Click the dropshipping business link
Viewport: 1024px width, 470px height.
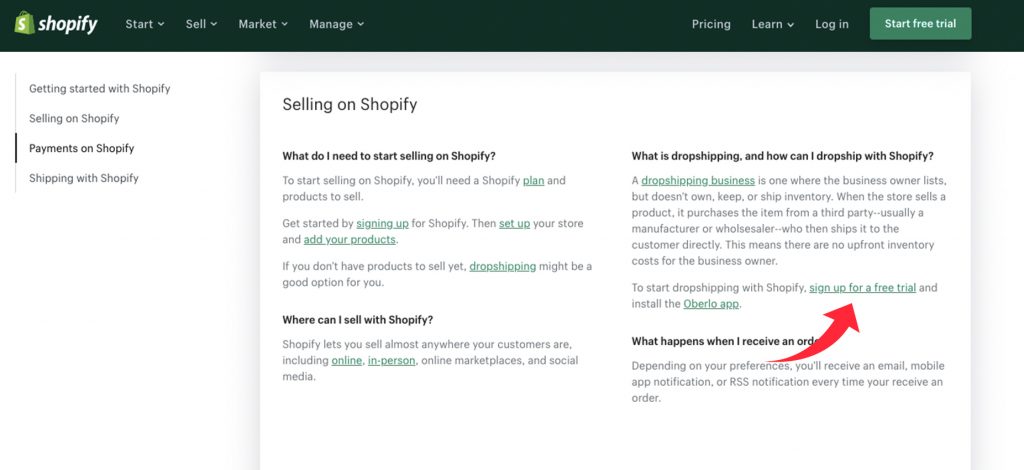pyautogui.click(x=698, y=181)
